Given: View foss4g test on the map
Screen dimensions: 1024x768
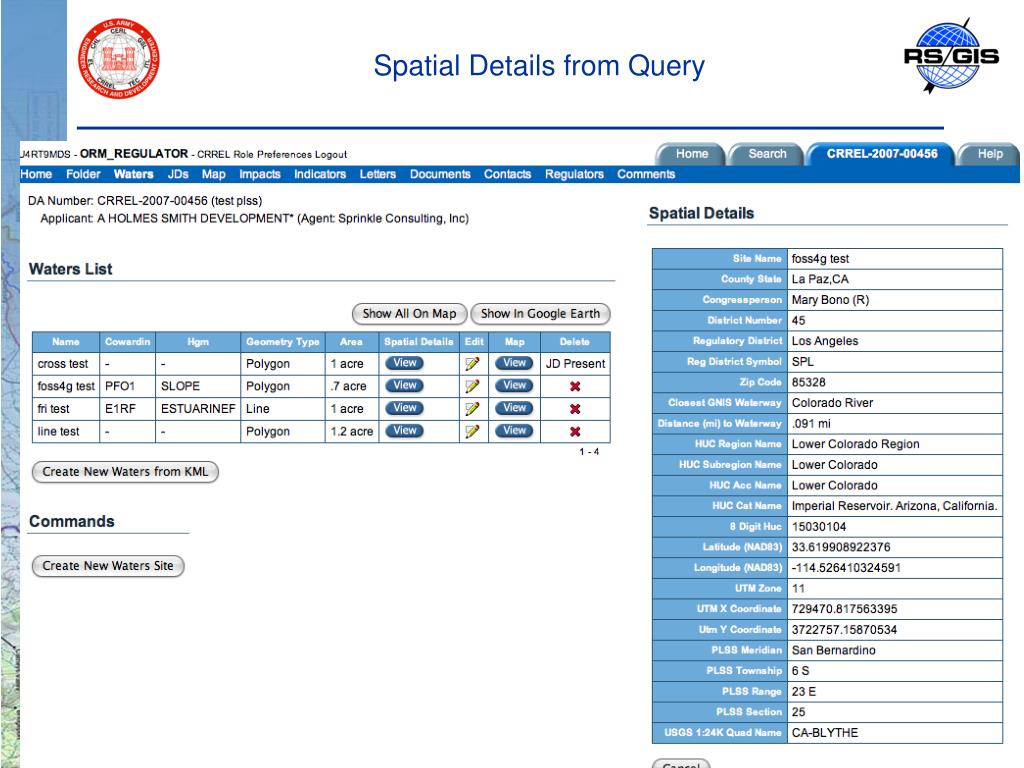Looking at the screenshot, I should click(x=514, y=386).
